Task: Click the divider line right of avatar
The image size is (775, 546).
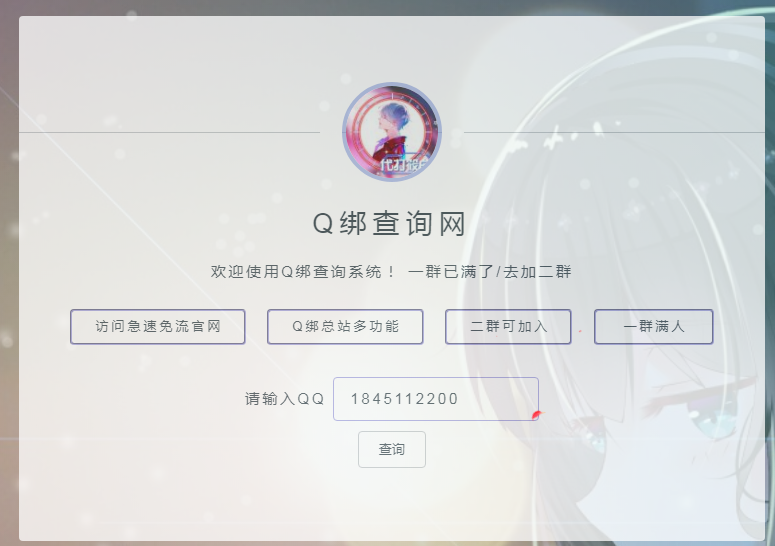Action: click(x=610, y=132)
